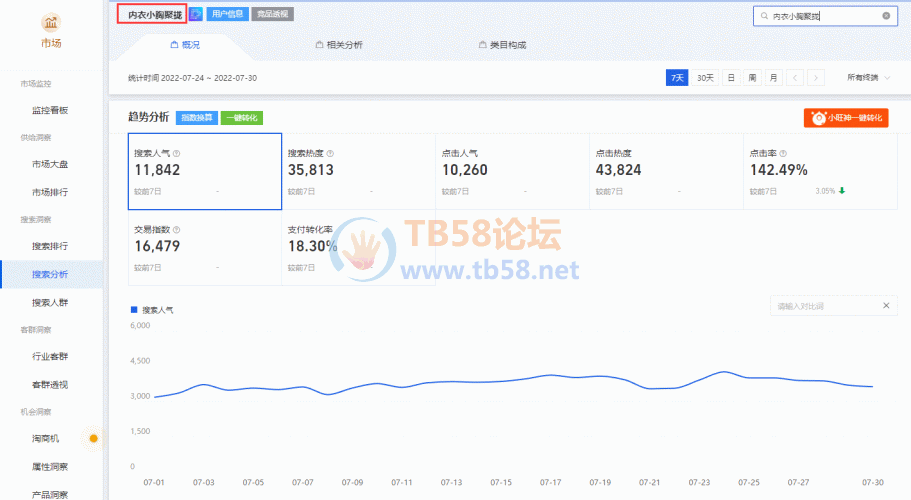Go to previous period with left arrow
This screenshot has height=500, width=911.
click(795, 77)
